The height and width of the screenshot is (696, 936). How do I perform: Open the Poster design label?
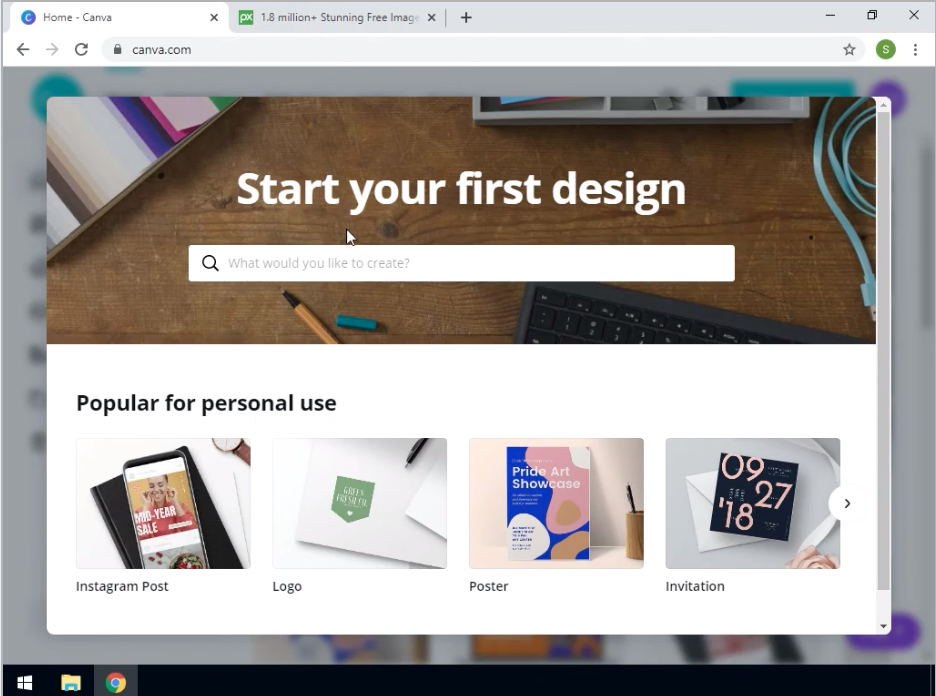click(488, 586)
